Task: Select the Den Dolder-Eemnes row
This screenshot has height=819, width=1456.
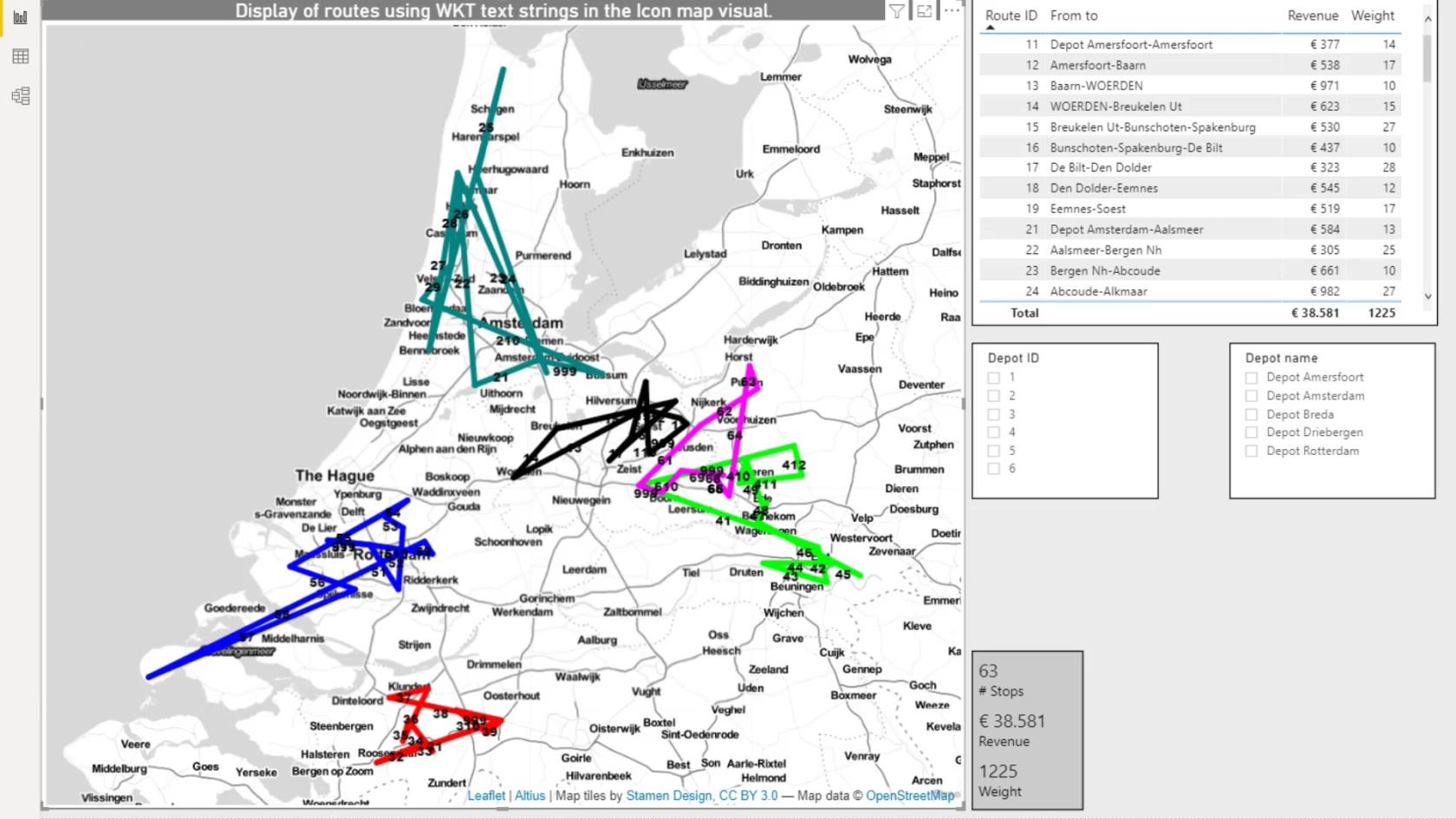Action: coord(1190,188)
